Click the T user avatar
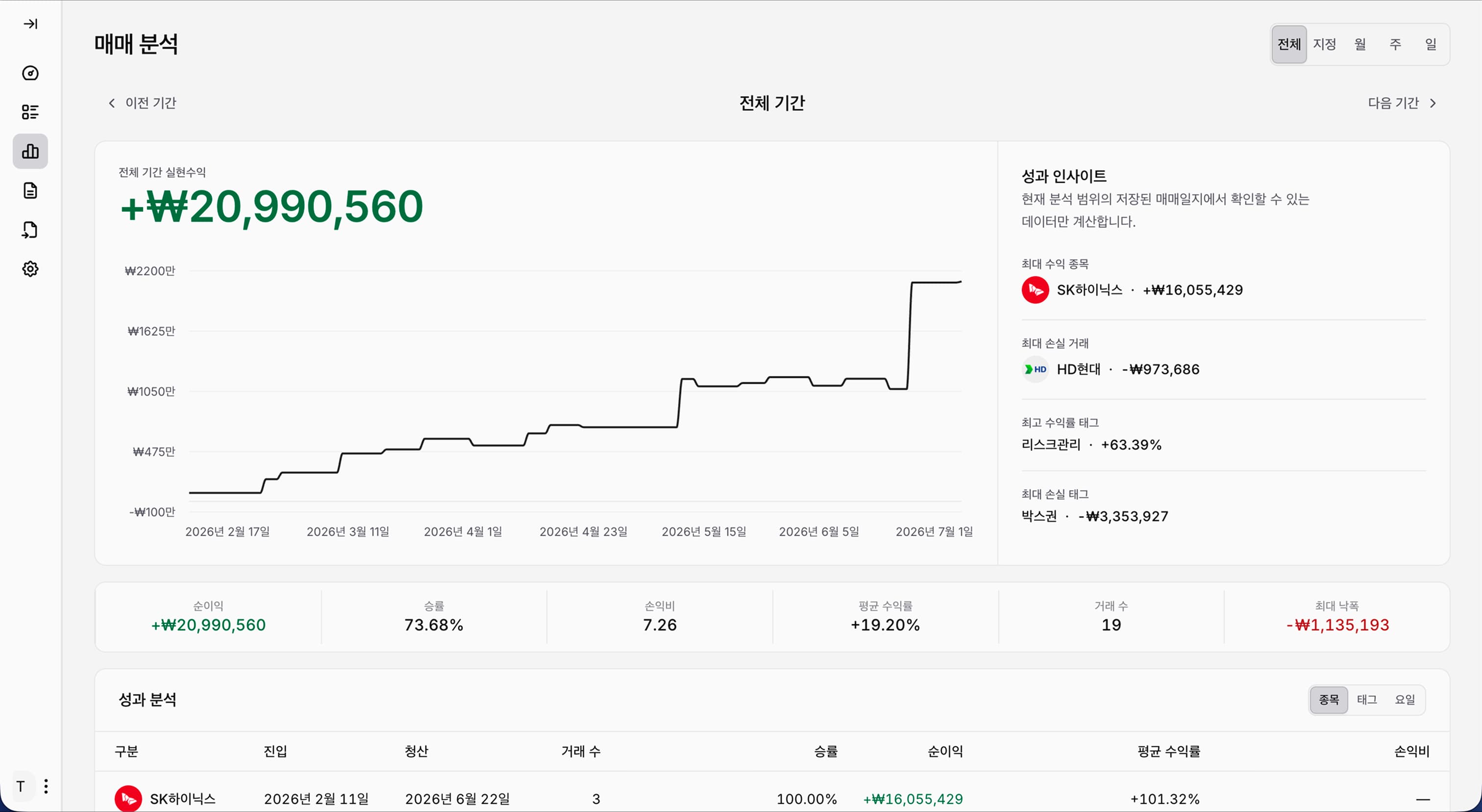1482x812 pixels. [21, 786]
